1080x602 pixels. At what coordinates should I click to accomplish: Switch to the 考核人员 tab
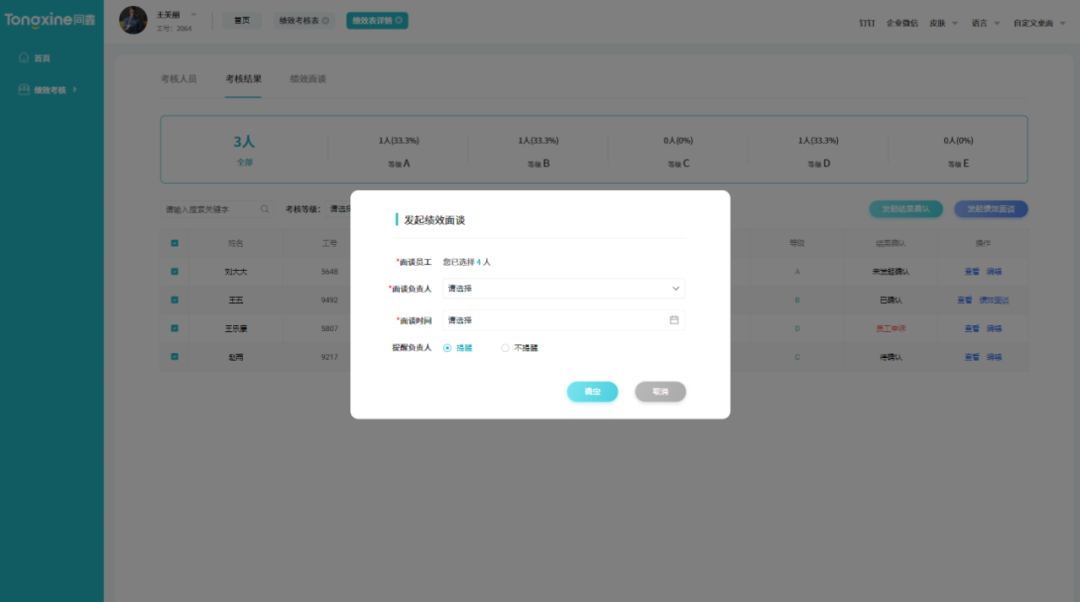coord(179,78)
